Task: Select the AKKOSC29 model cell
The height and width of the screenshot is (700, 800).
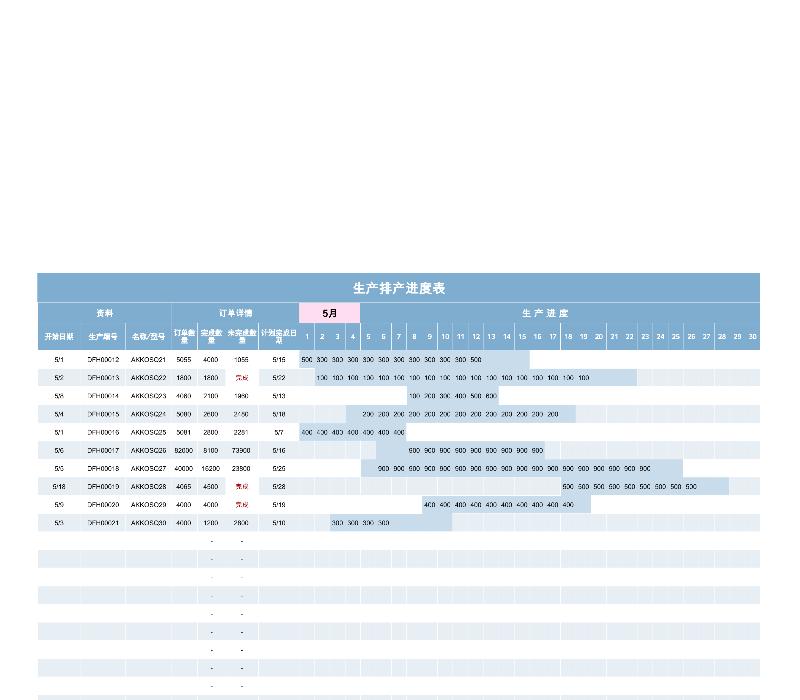Action: (x=148, y=505)
